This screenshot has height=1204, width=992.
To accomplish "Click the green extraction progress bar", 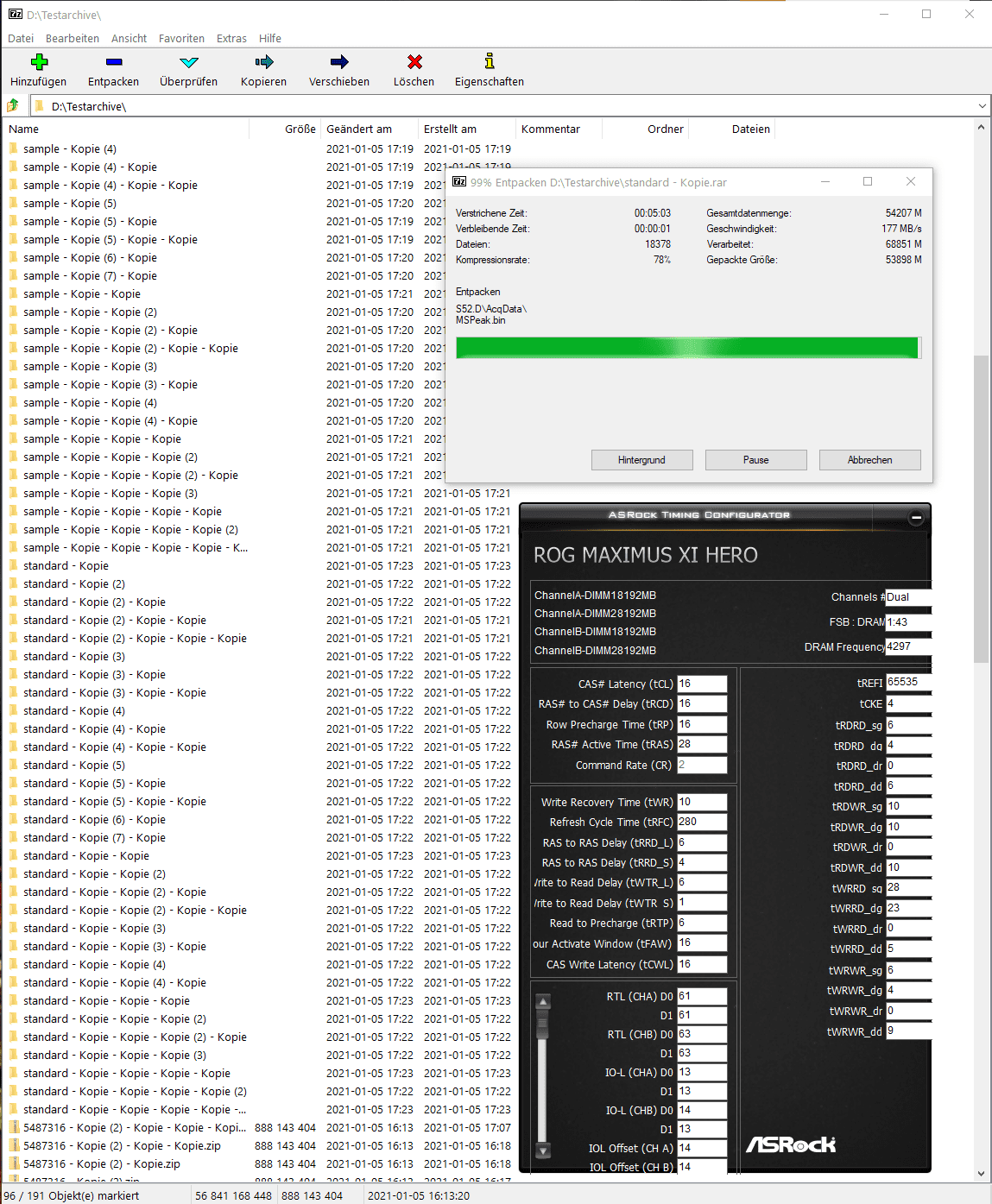I will click(x=688, y=348).
